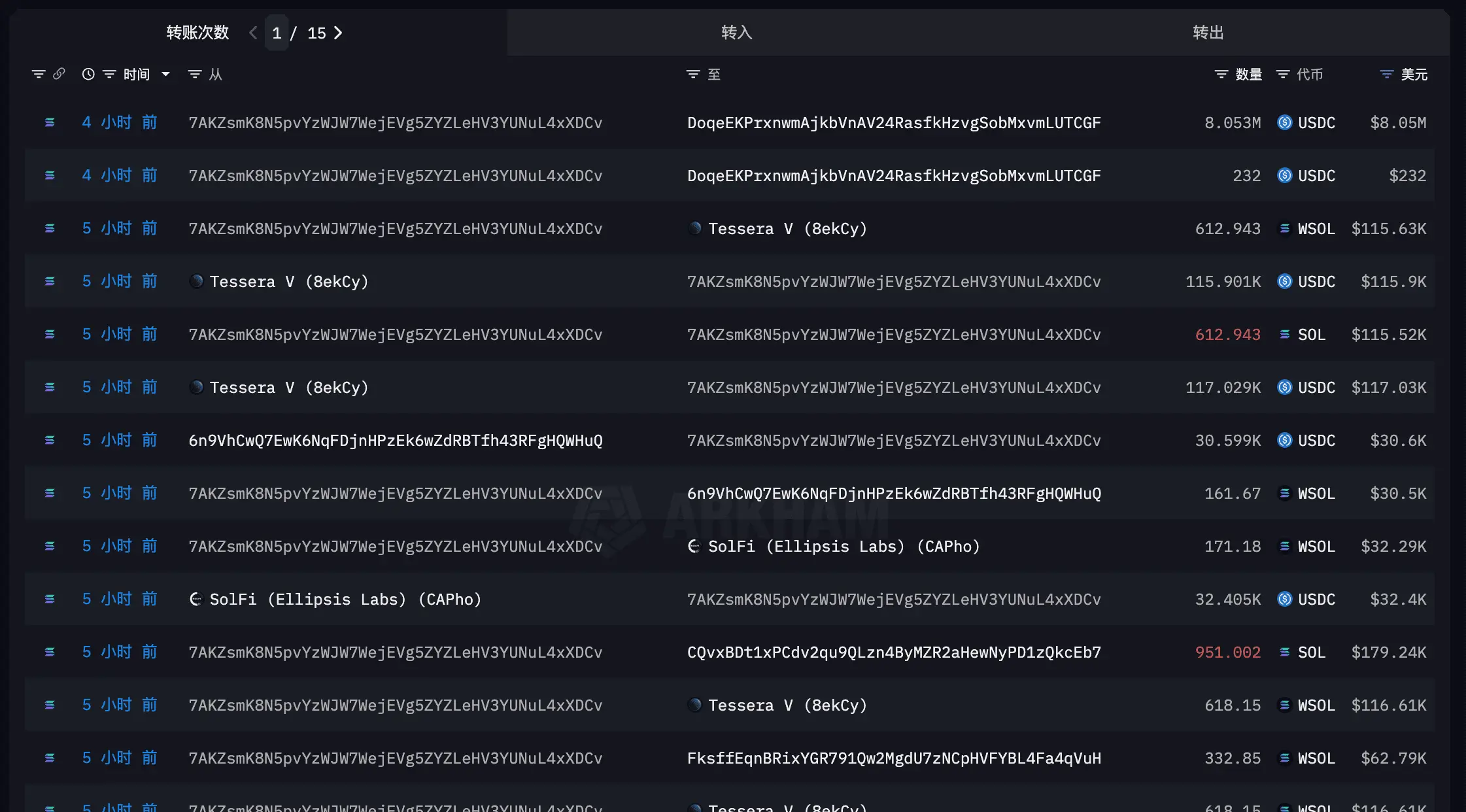The height and width of the screenshot is (812, 1466).
Task: Go to next page of transfers
Action: pos(338,33)
